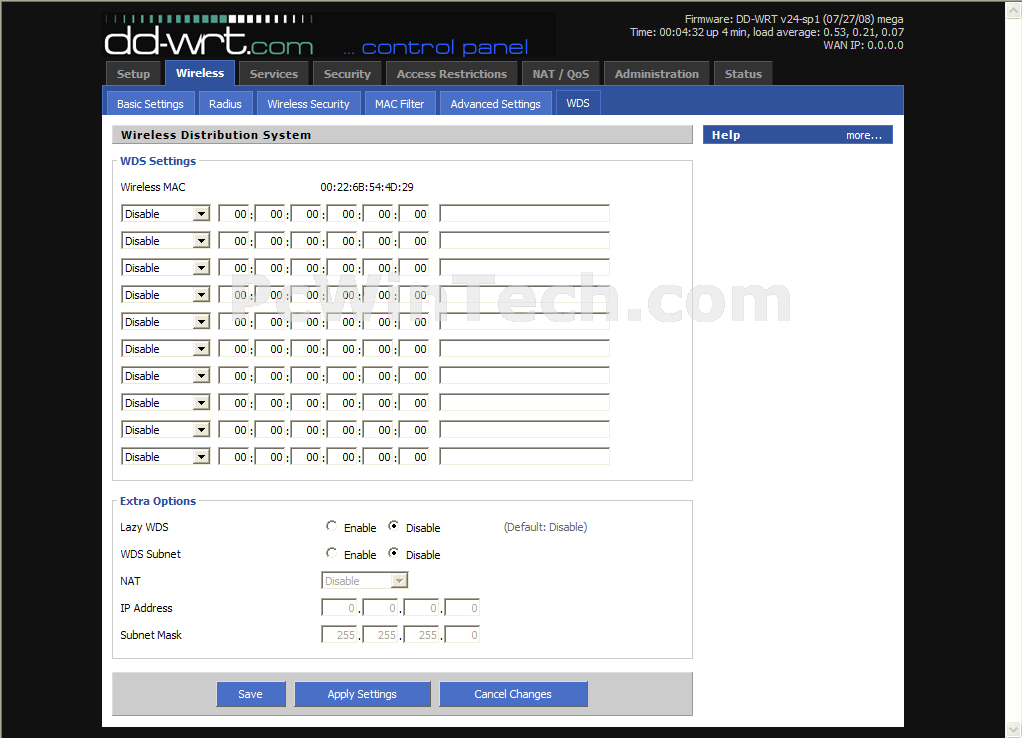This screenshot has width=1022, height=738.
Task: Open the third WDS row's Disable dropdown
Action: (166, 268)
